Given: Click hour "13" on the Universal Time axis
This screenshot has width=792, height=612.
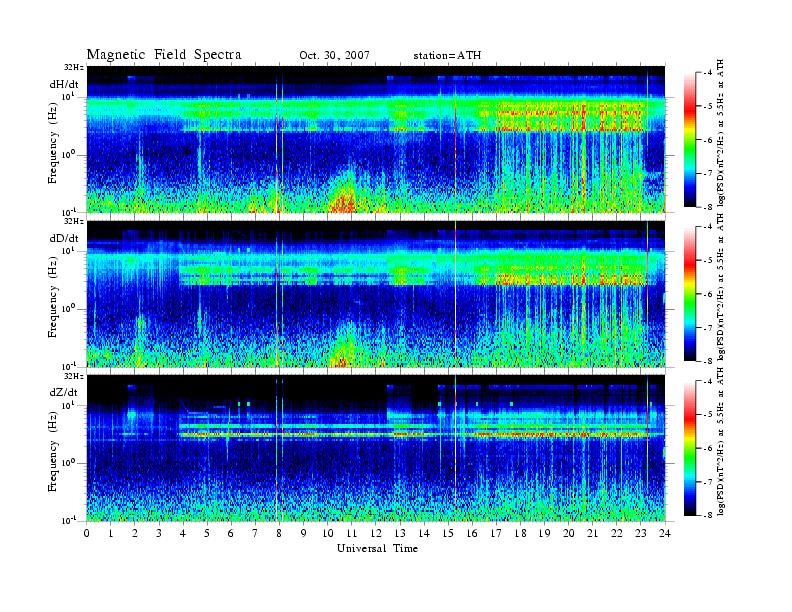Looking at the screenshot, I should [400, 534].
